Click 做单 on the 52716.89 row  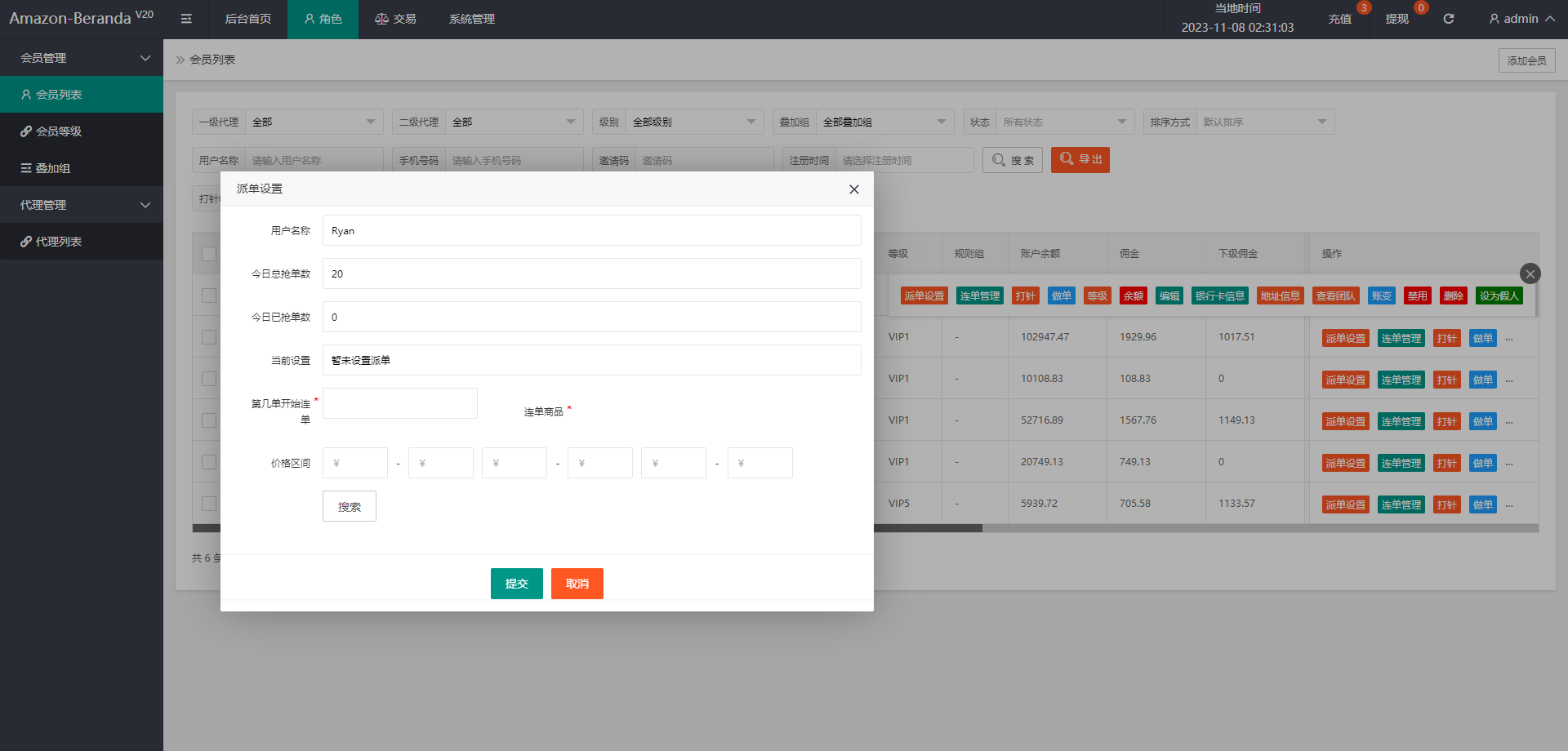click(x=1483, y=421)
